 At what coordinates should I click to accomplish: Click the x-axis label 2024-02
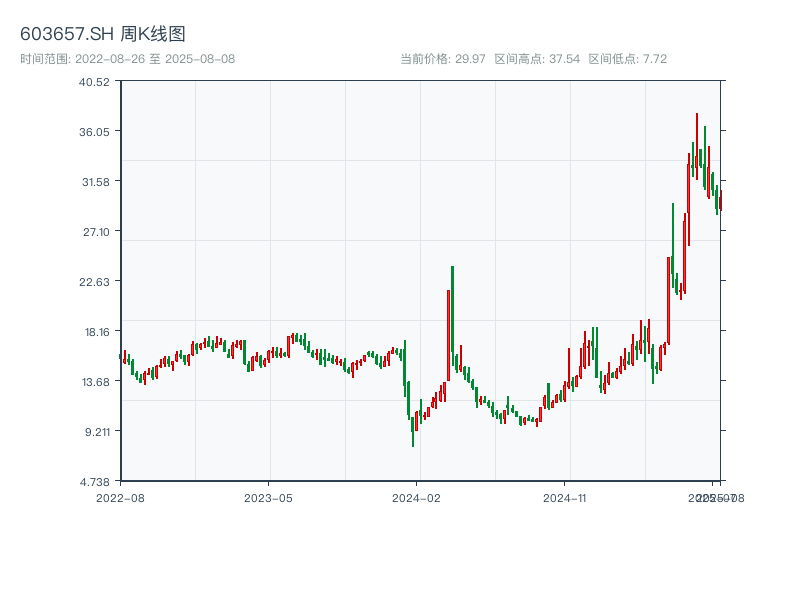click(416, 498)
